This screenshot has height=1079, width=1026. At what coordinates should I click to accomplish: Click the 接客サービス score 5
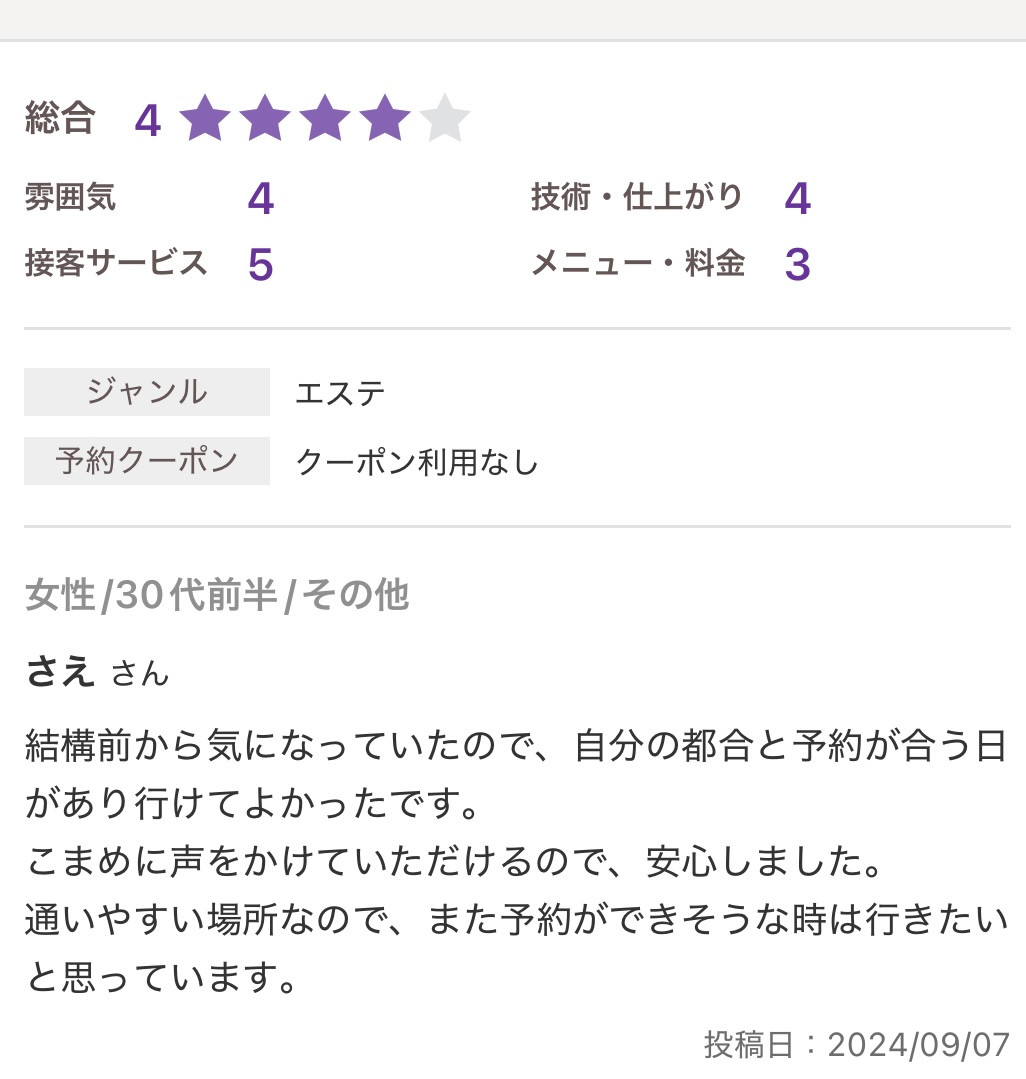(x=260, y=264)
